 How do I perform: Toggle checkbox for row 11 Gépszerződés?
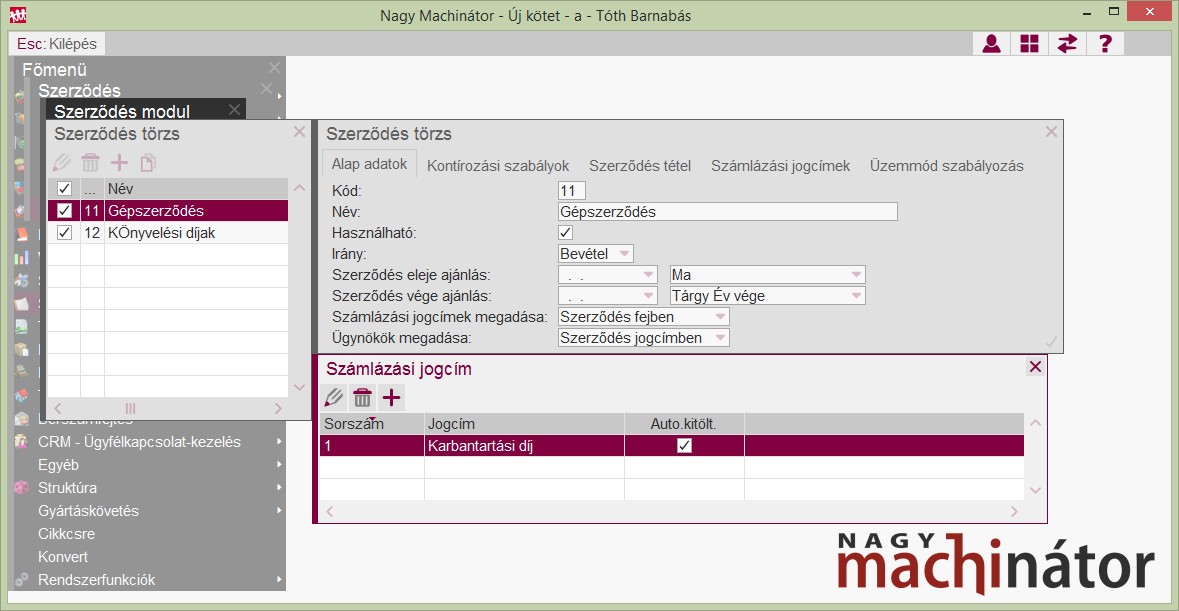(x=65, y=210)
